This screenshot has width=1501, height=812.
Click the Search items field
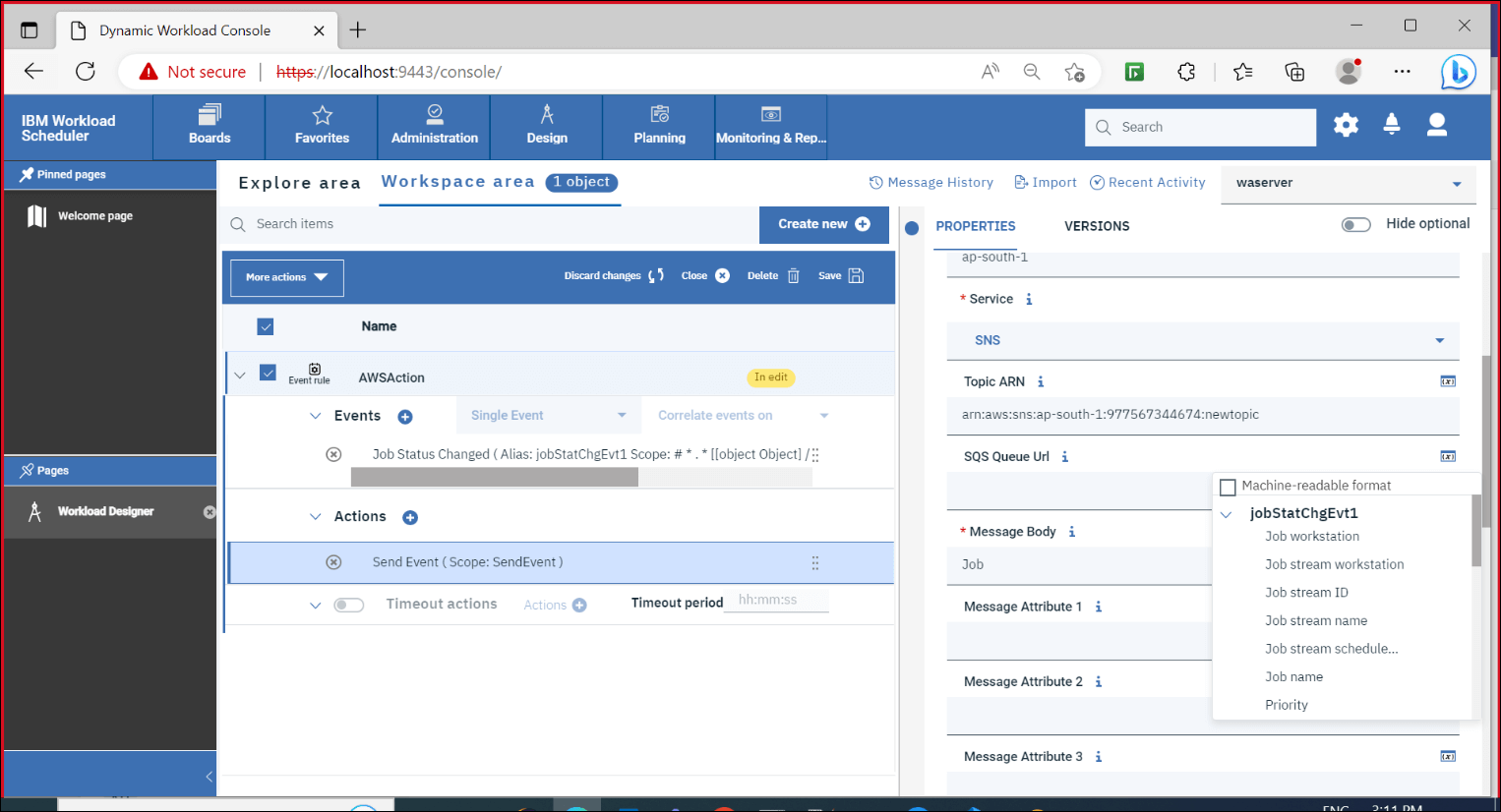[x=489, y=224]
